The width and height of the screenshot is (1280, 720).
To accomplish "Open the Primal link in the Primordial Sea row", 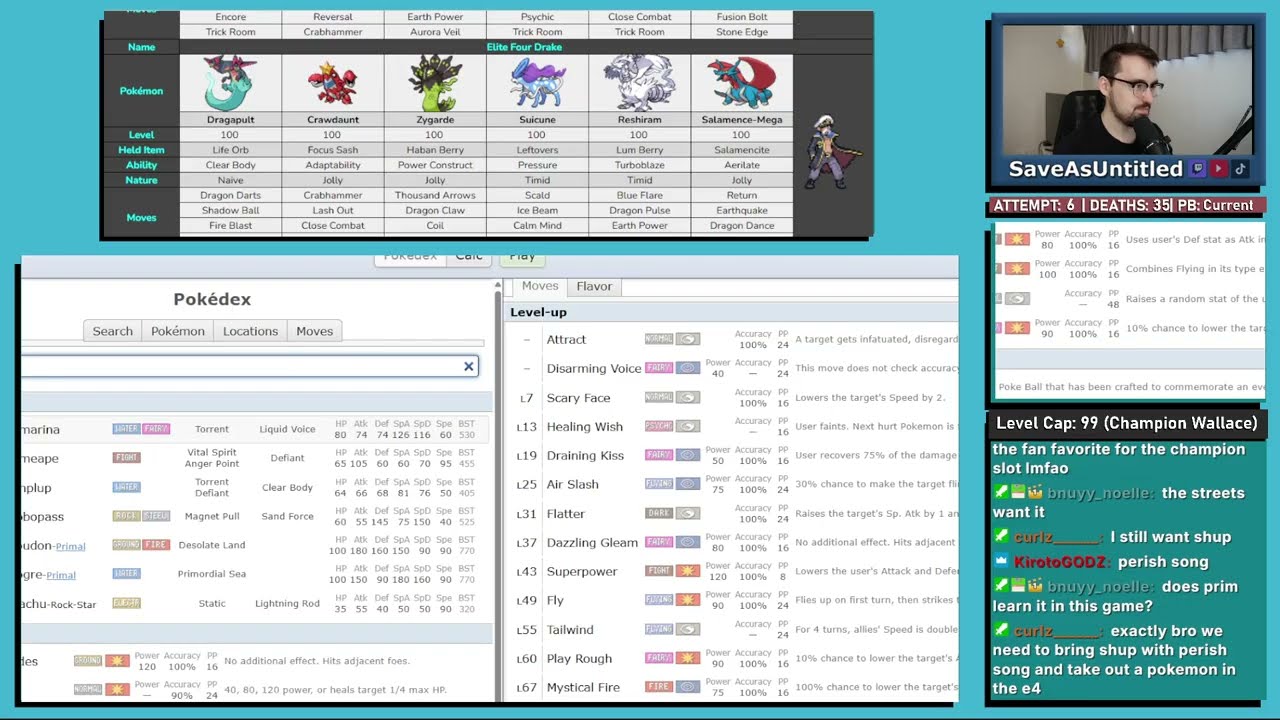I will [61, 575].
